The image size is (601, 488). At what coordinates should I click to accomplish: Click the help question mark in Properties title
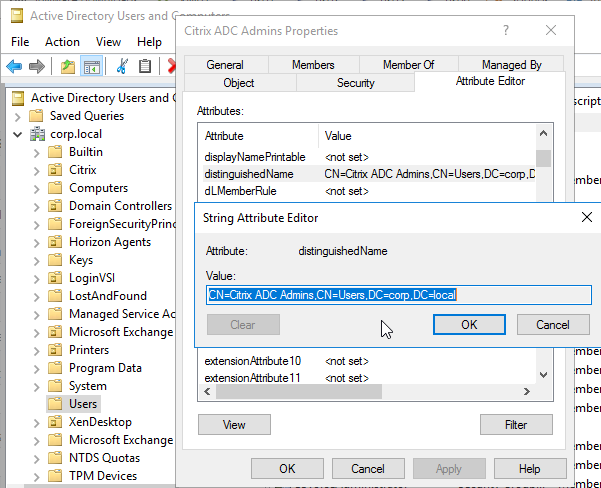(x=506, y=30)
